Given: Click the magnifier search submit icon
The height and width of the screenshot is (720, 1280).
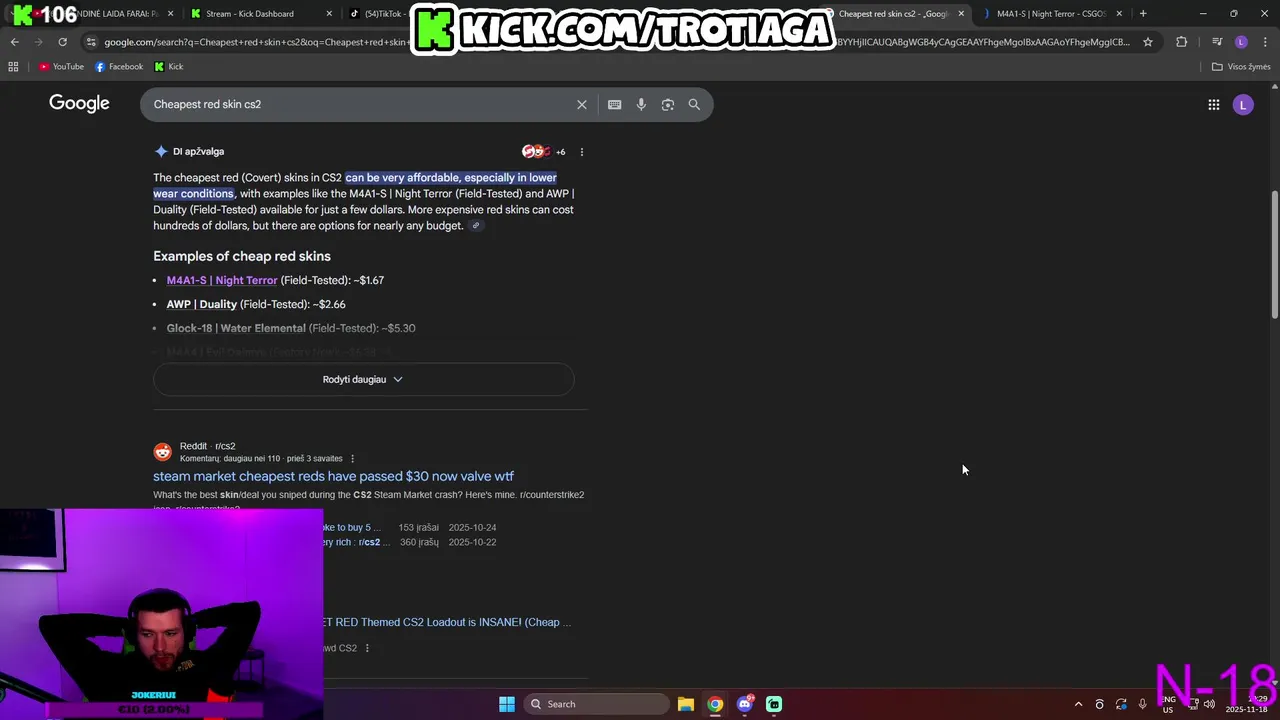Looking at the screenshot, I should pyautogui.click(x=694, y=104).
